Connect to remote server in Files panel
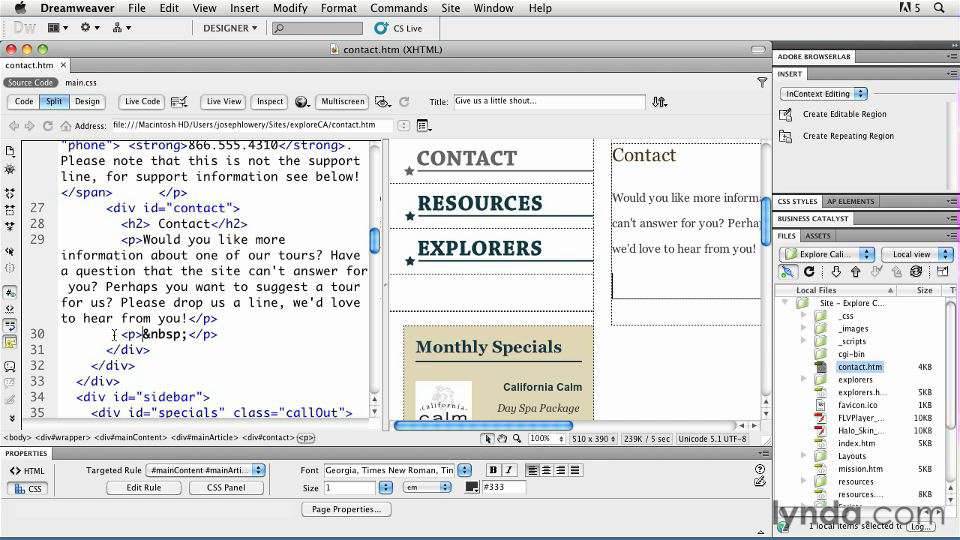Image resolution: width=960 pixels, height=540 pixels. pyautogui.click(x=788, y=272)
